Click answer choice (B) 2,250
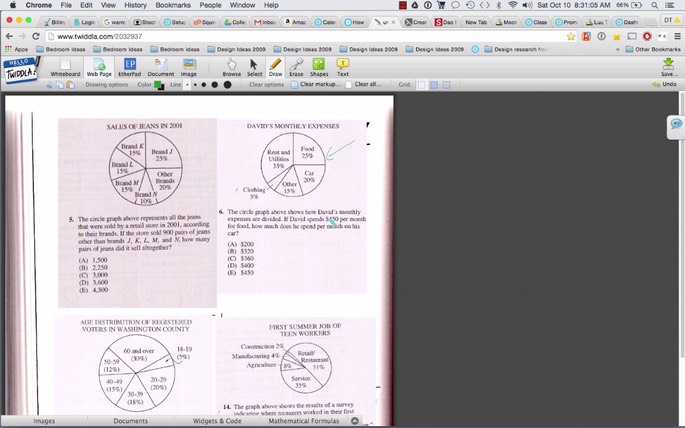 (93, 268)
